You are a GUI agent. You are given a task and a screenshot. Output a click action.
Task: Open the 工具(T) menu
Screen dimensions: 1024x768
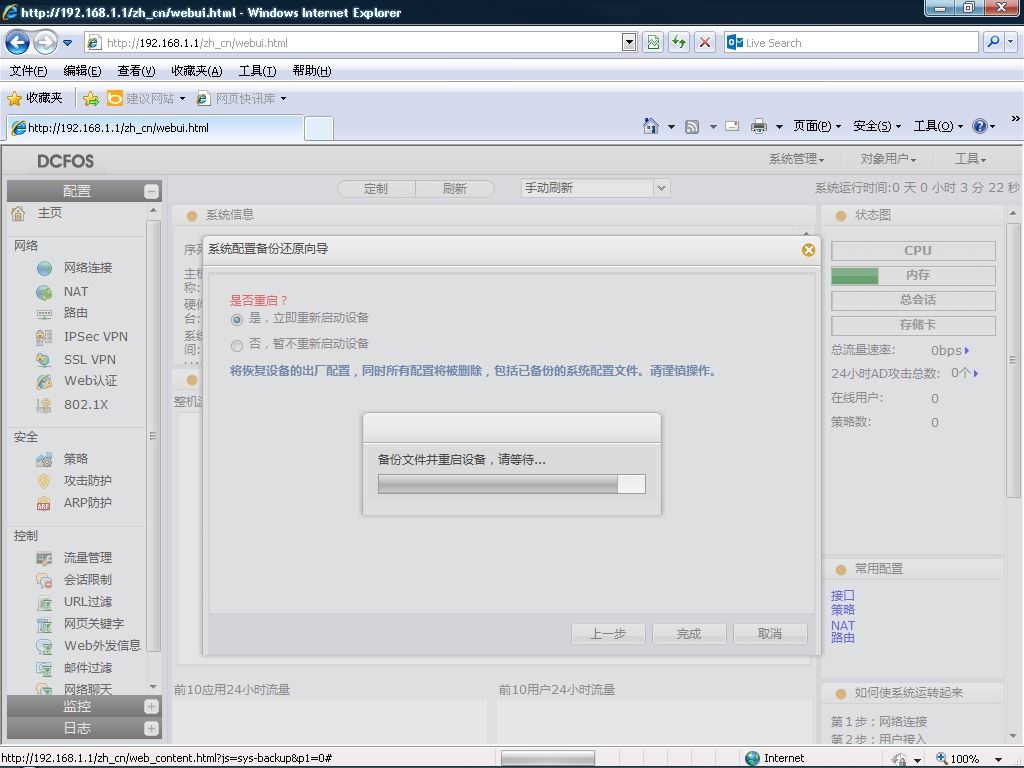(257, 71)
